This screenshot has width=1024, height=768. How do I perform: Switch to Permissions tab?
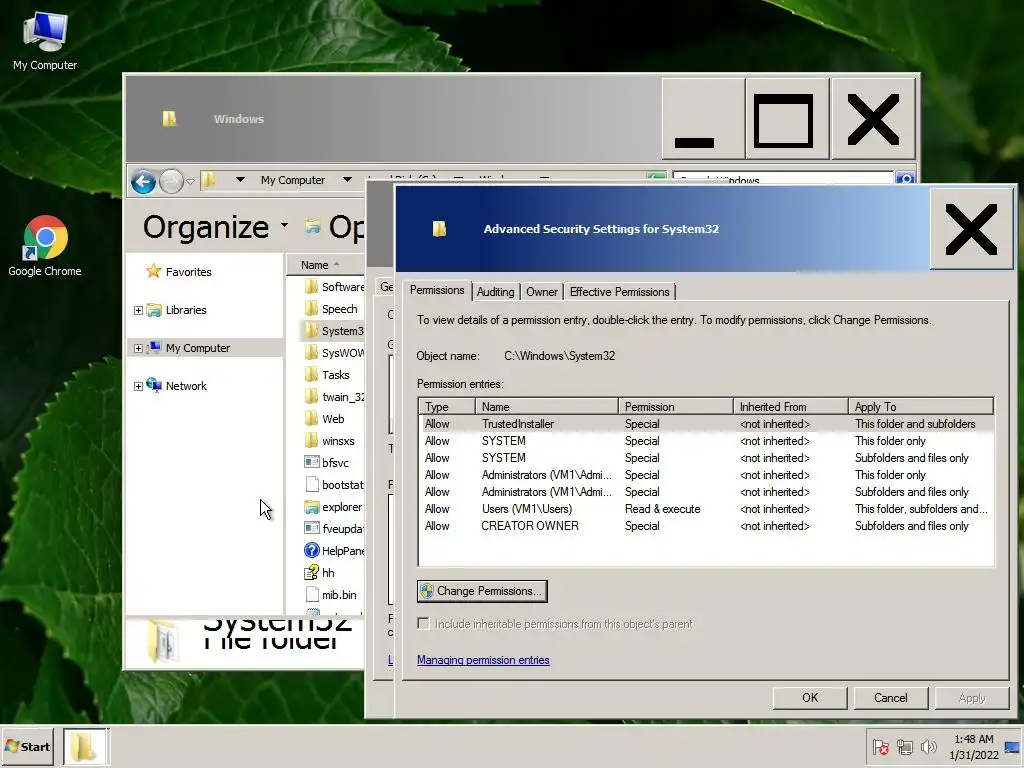[x=437, y=290]
